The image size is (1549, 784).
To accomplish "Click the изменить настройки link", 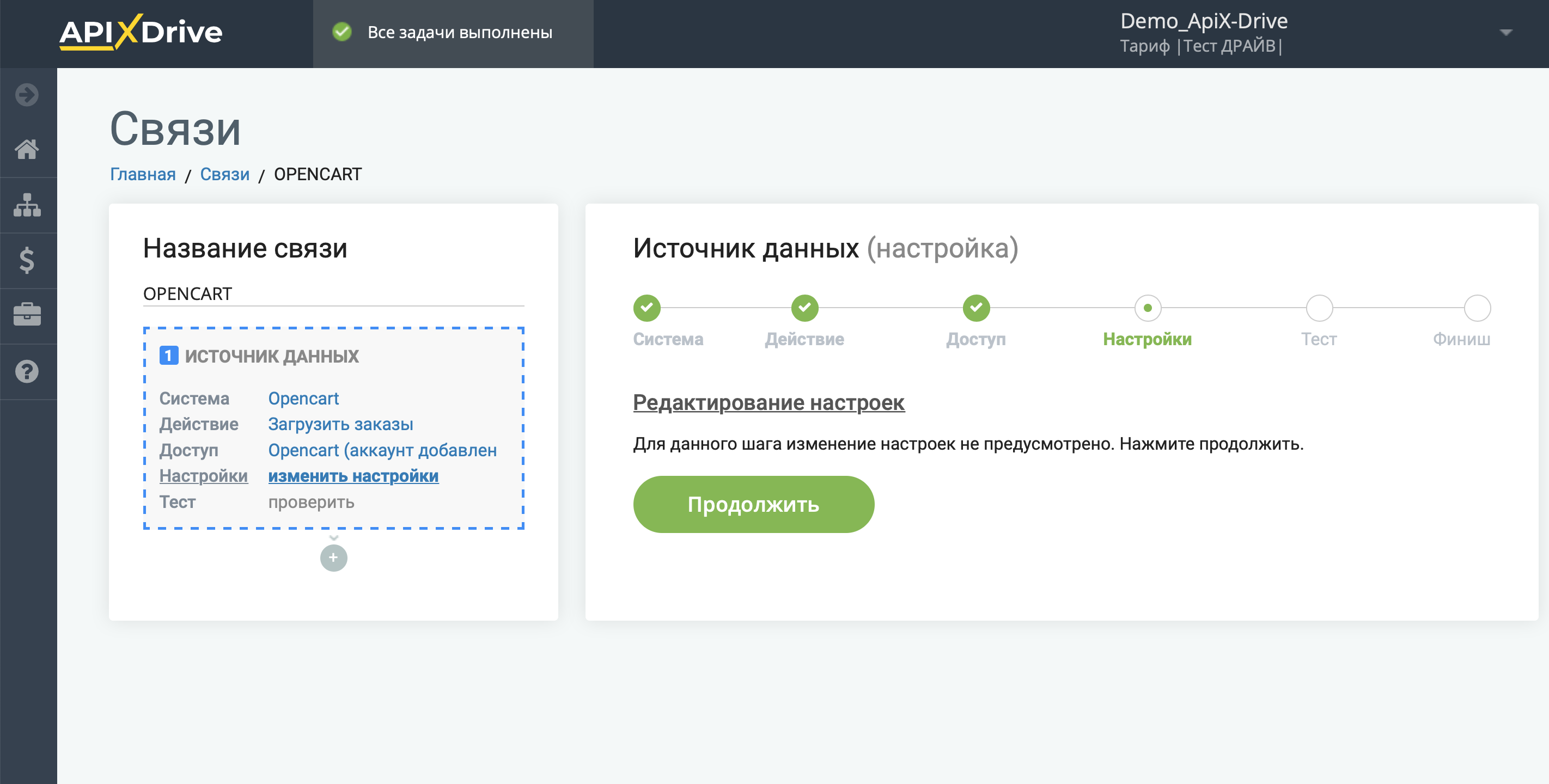I will coord(353,476).
